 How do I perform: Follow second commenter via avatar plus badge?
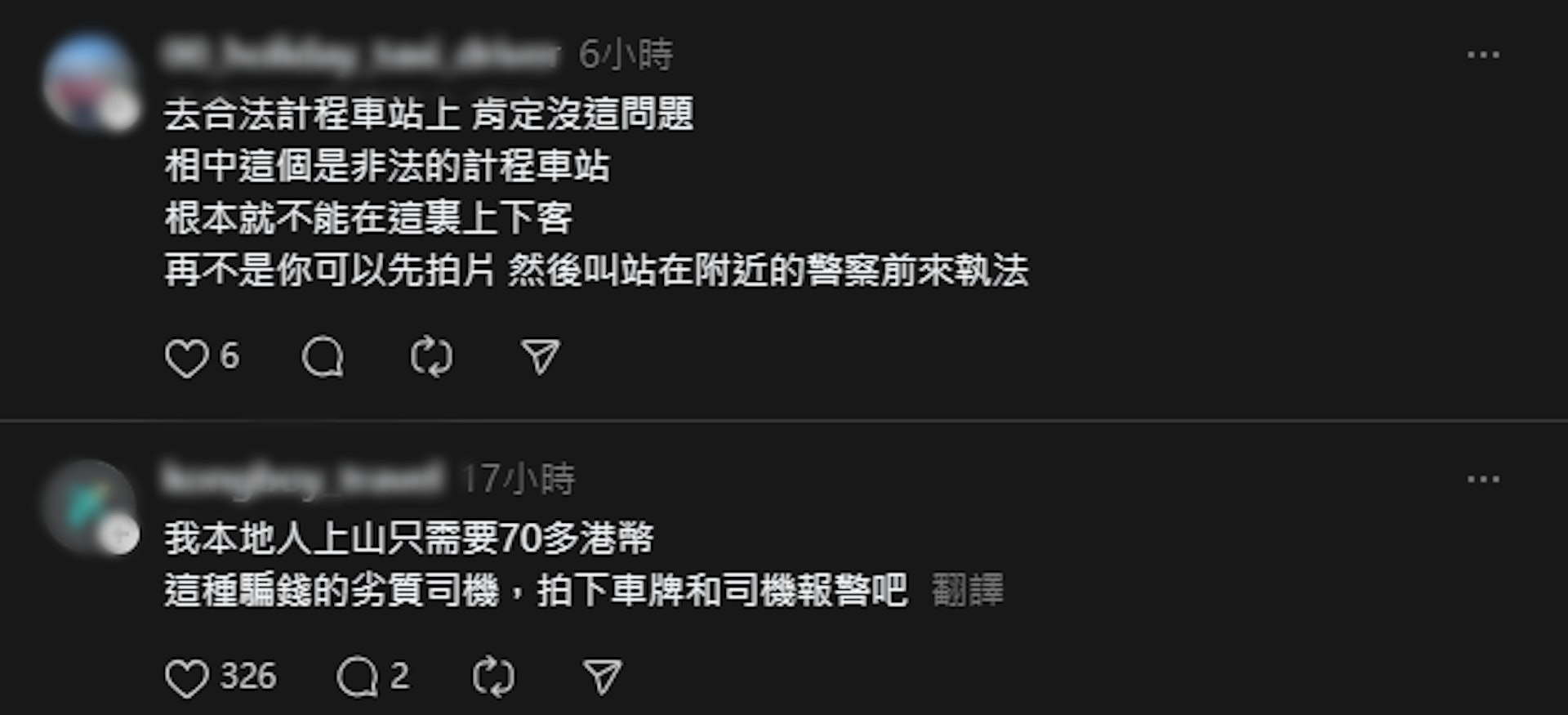[120, 536]
